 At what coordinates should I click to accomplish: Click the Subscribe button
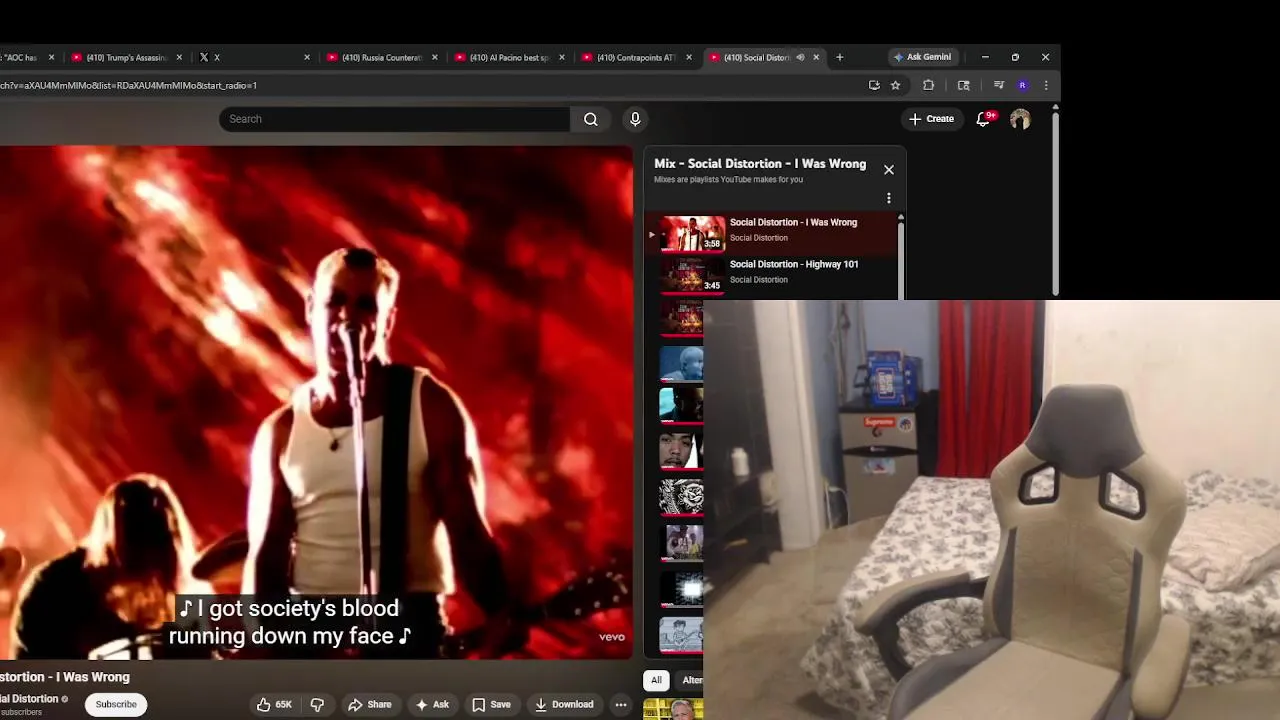(x=116, y=704)
